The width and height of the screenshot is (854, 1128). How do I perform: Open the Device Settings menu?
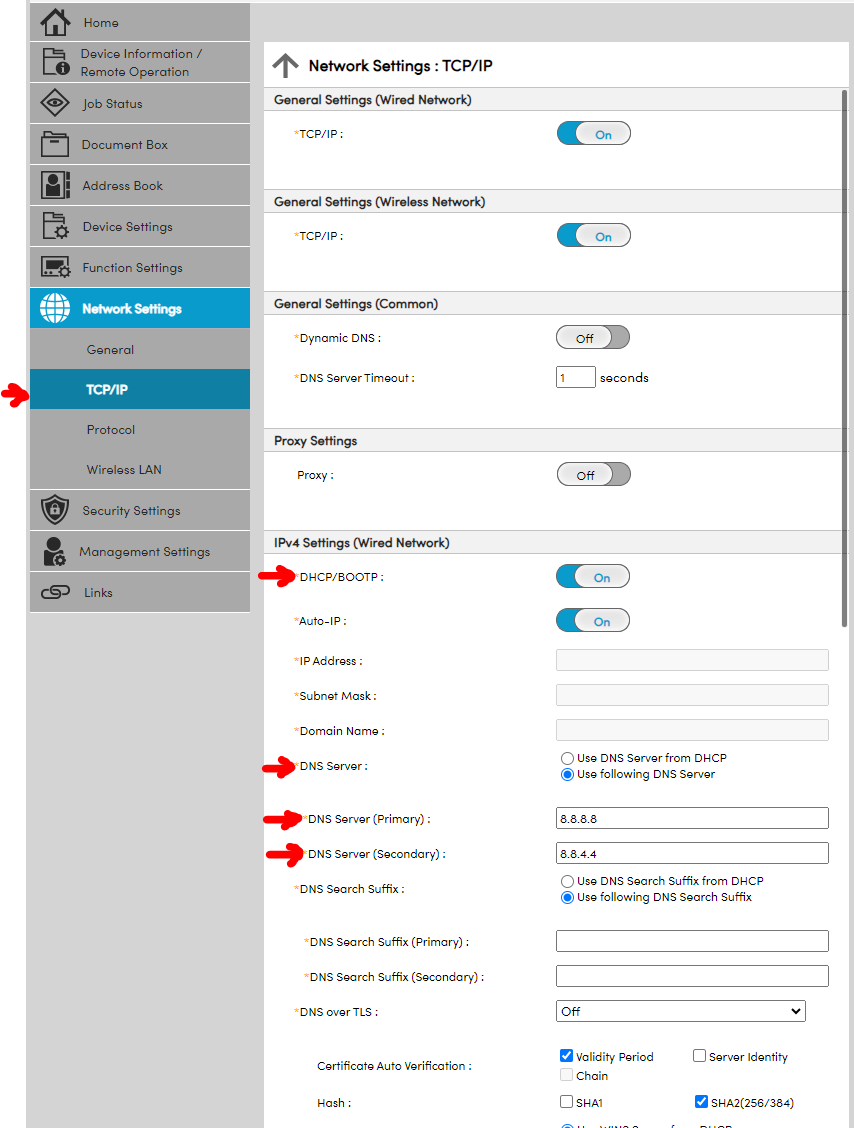(x=140, y=226)
